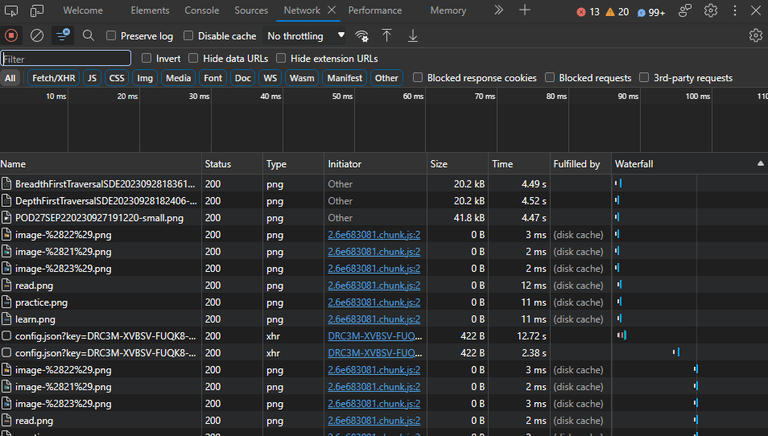
Task: Open network conditions wifi icon
Action: tap(362, 36)
